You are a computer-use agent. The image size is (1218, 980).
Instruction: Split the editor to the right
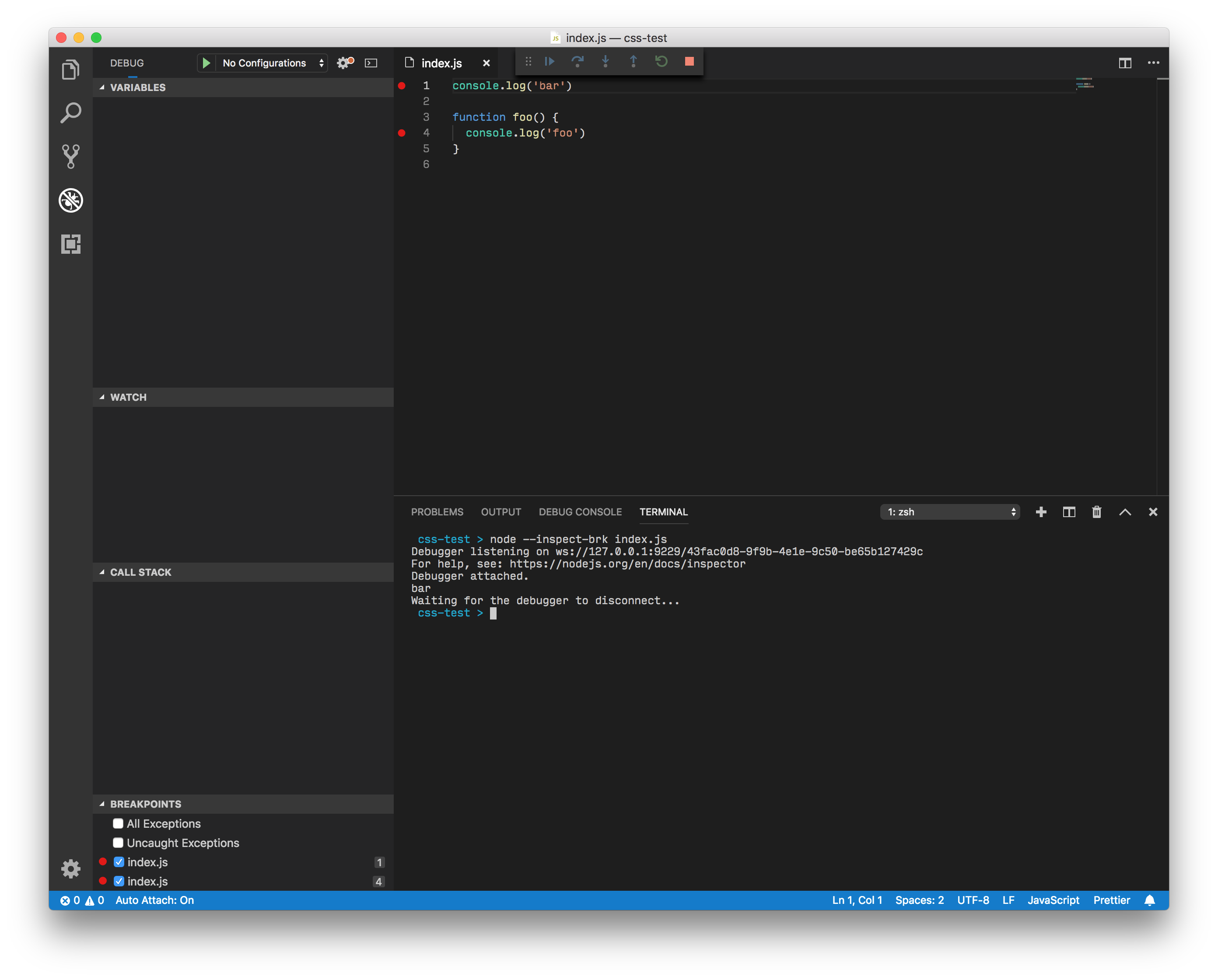pyautogui.click(x=1125, y=63)
